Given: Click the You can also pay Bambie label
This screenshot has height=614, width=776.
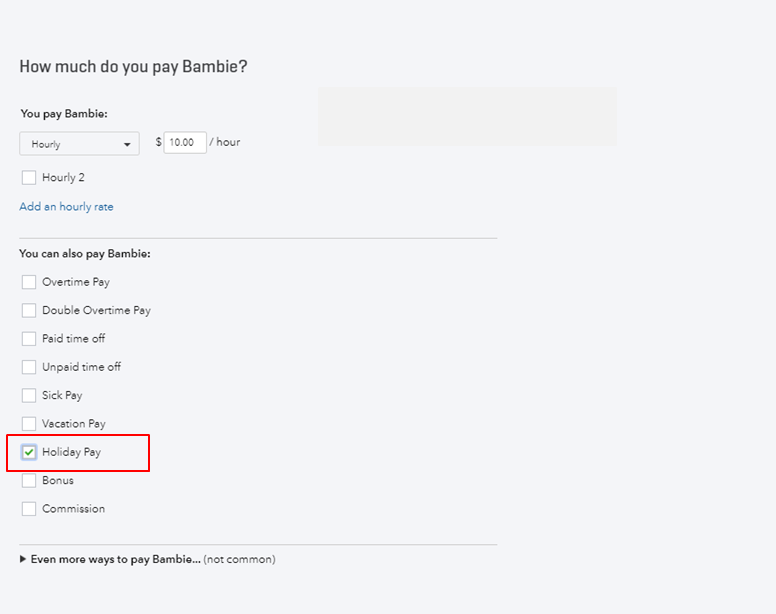Looking at the screenshot, I should (85, 254).
